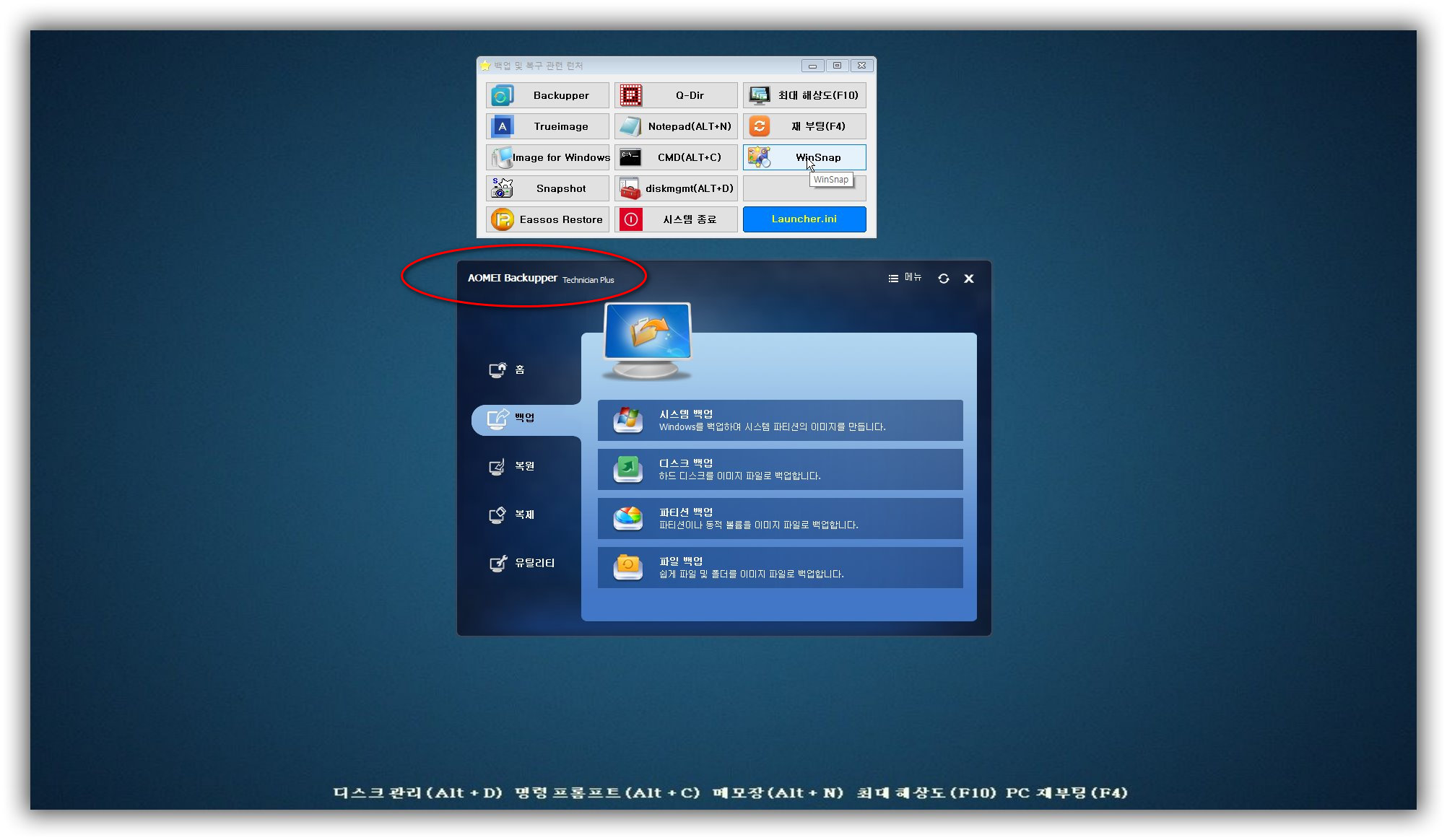Screen dimensions: 1447x840
Task: Close the launcher window
Action: tap(861, 66)
